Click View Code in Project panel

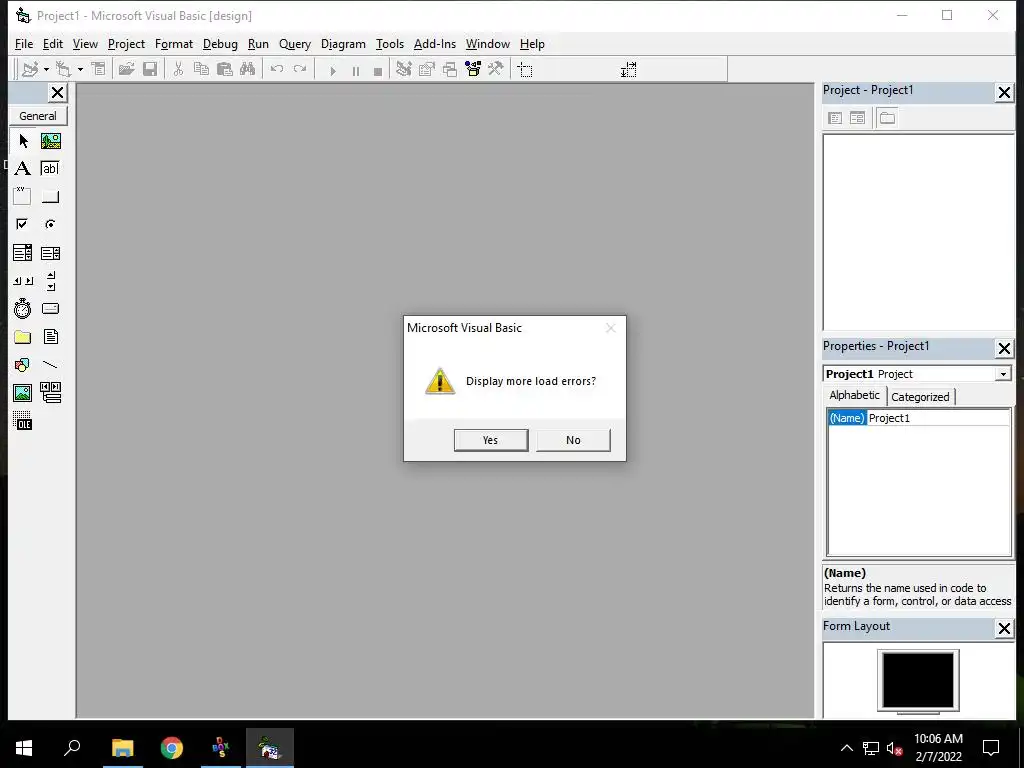click(x=835, y=118)
